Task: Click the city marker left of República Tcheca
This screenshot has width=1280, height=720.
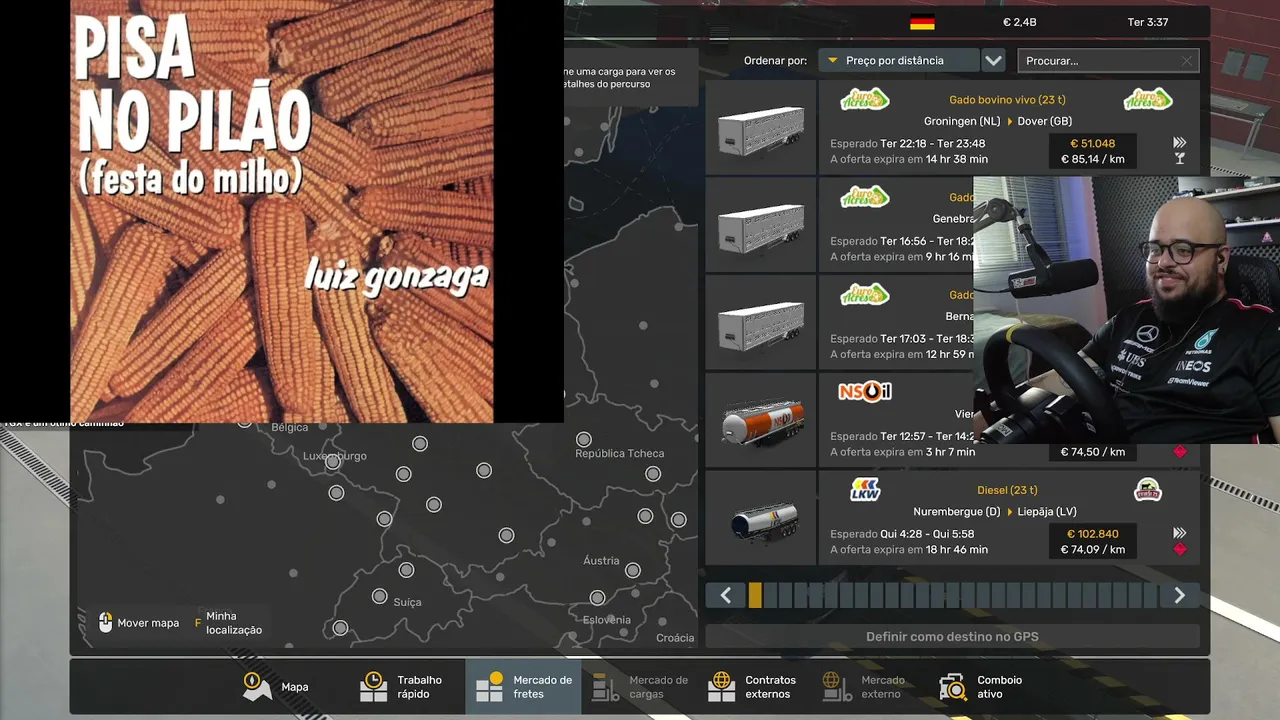Action: click(x=584, y=439)
